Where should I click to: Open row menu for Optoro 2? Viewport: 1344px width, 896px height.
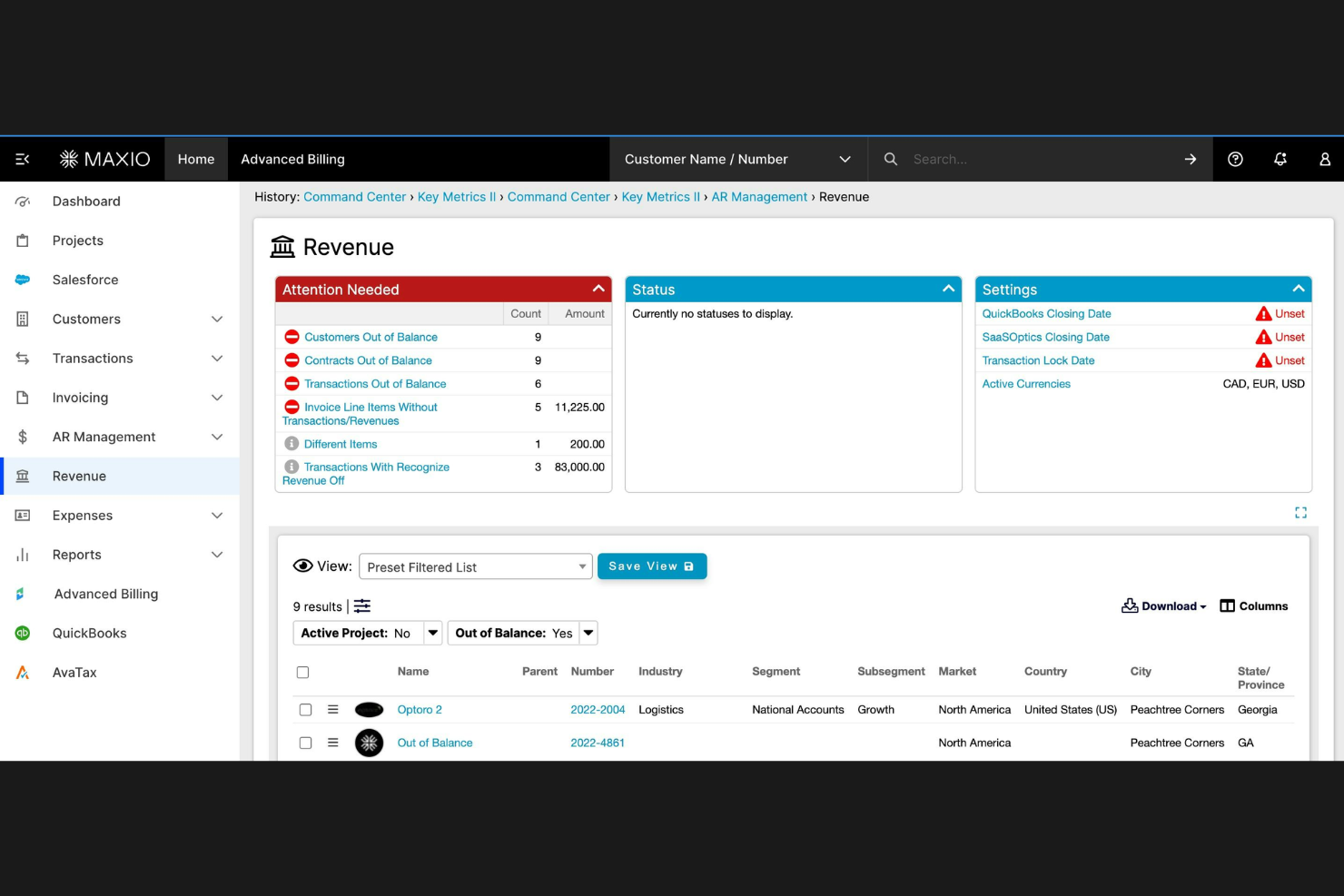[333, 710]
